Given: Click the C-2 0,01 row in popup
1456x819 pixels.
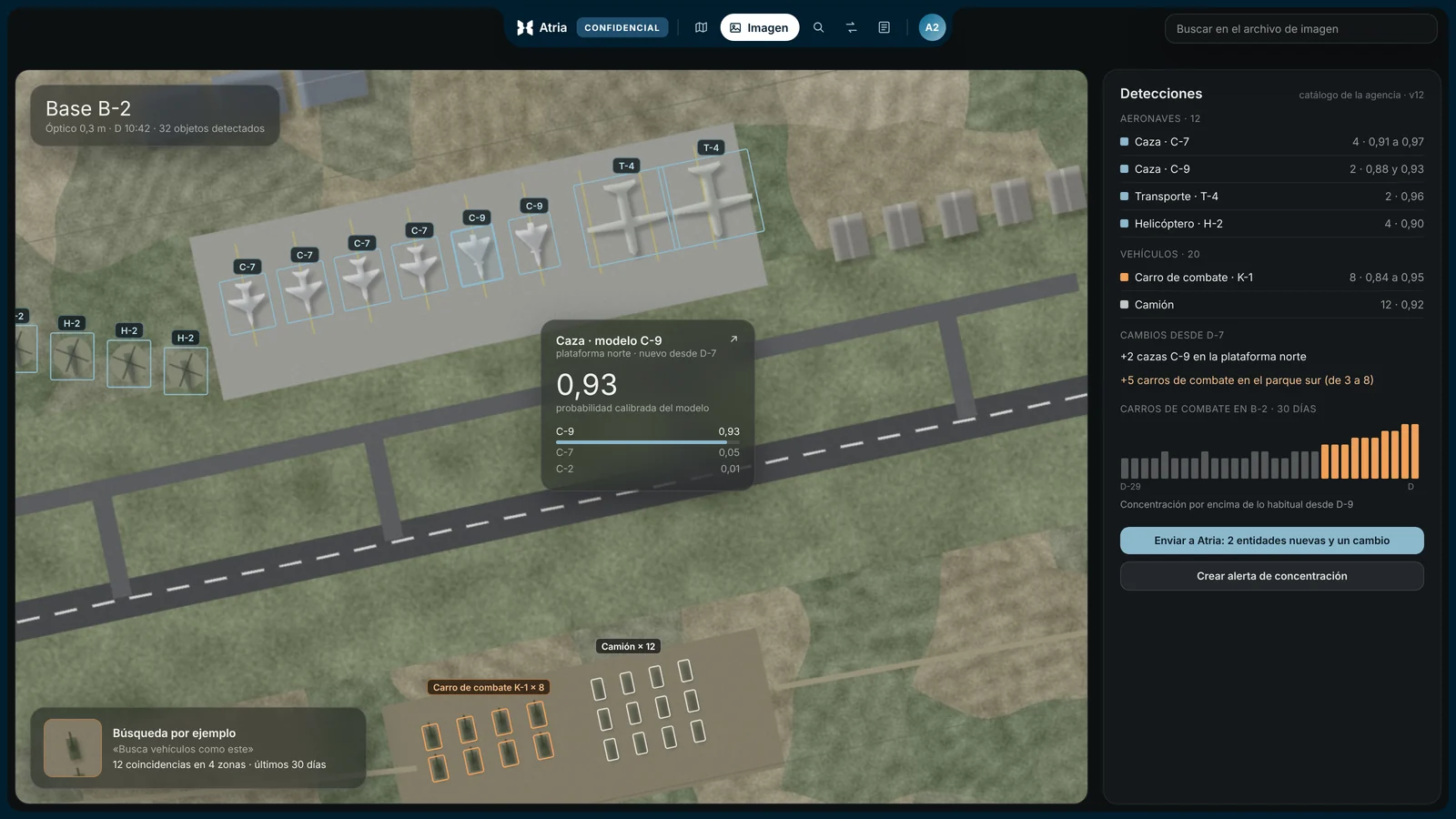Looking at the screenshot, I should tap(648, 469).
